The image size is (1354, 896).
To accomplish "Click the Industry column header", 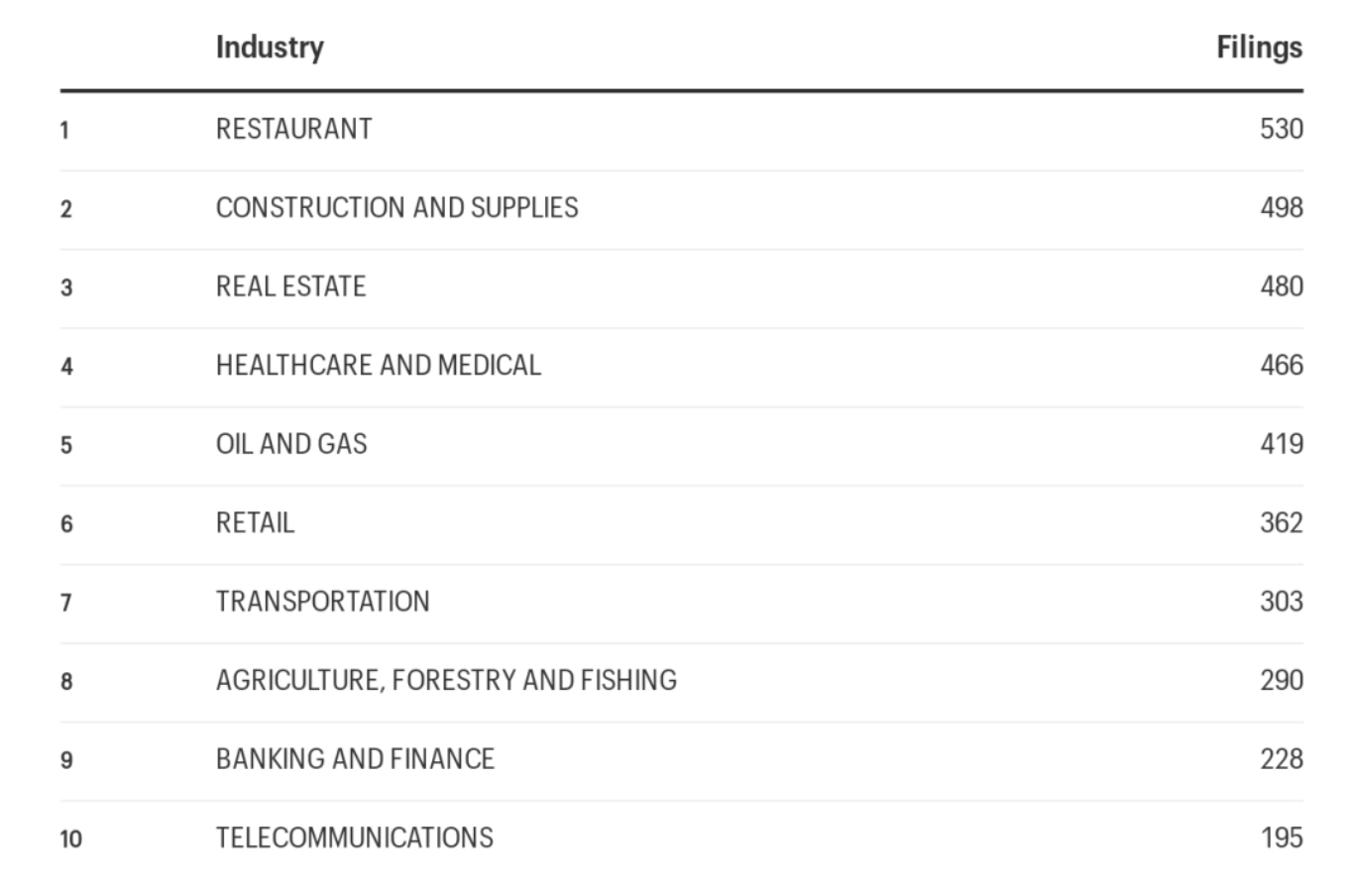I will [270, 47].
